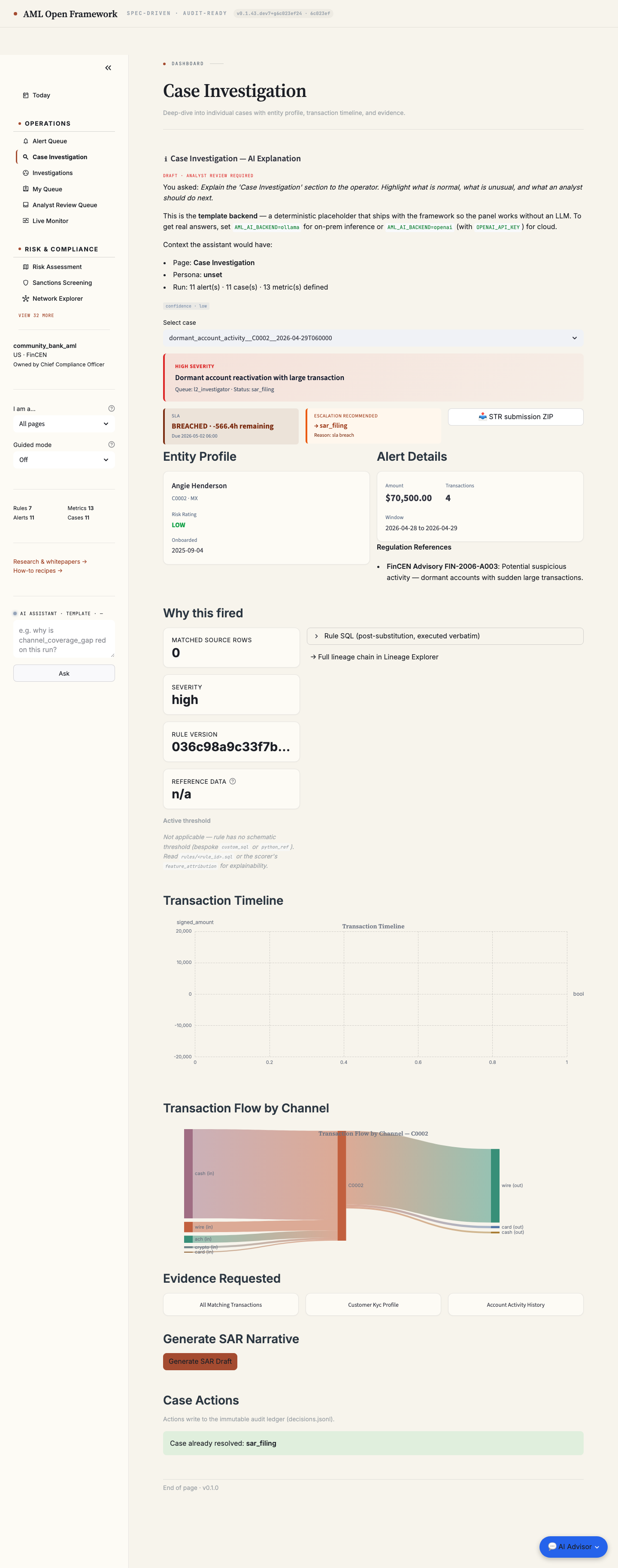
Task: Click the bell icon for Alert Queue
Action: pos(26,141)
